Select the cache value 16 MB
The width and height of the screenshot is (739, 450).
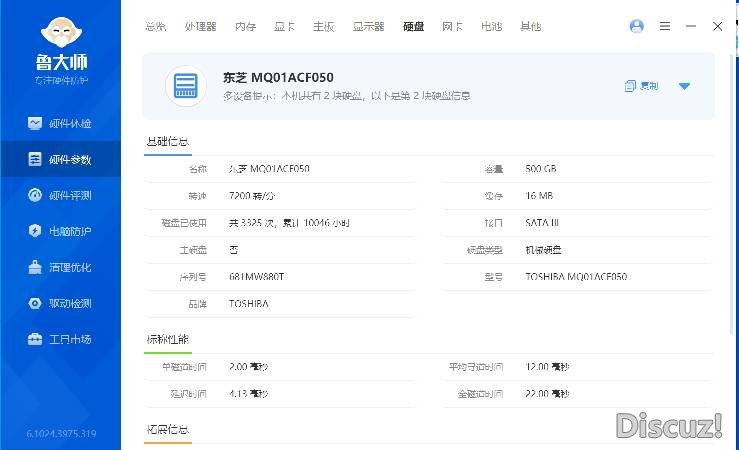539,196
